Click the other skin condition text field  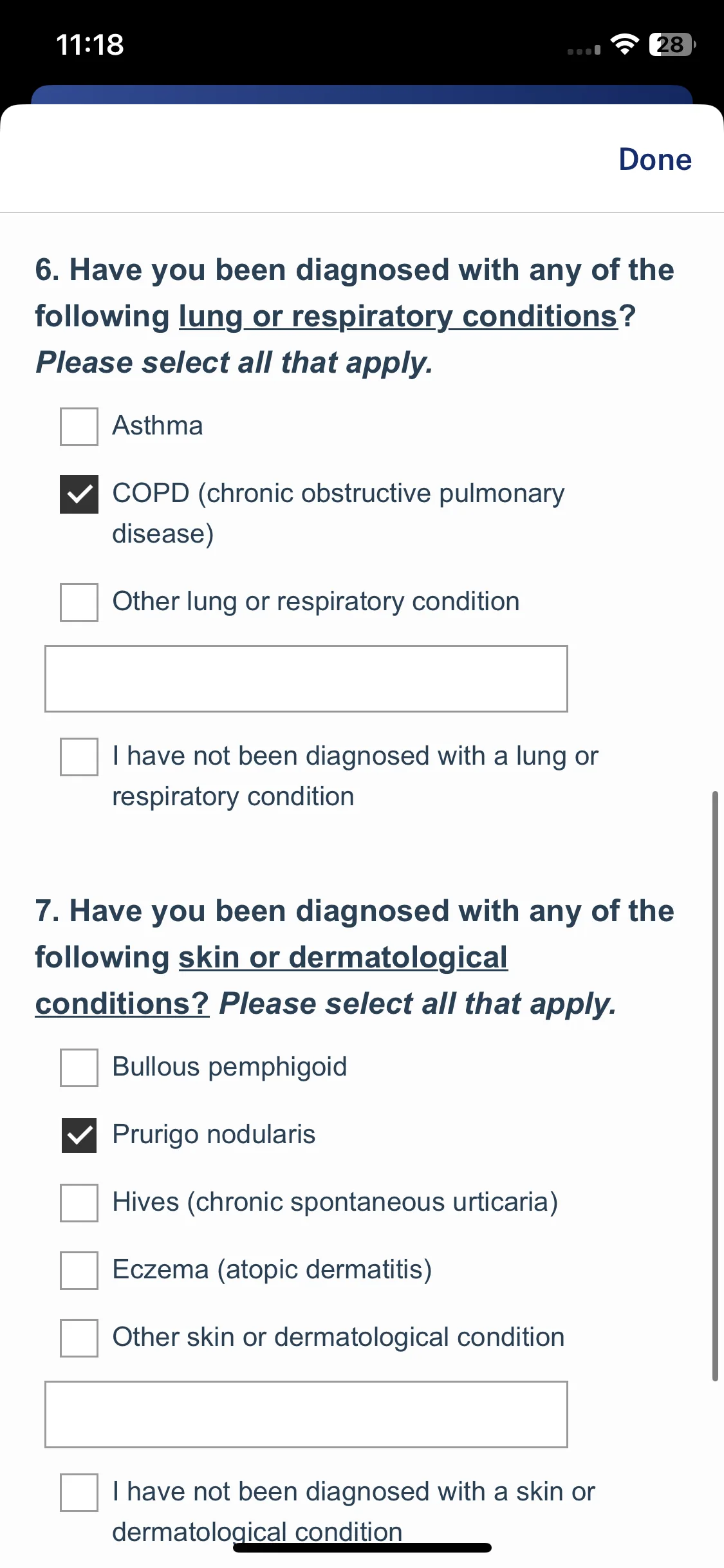tap(306, 1414)
